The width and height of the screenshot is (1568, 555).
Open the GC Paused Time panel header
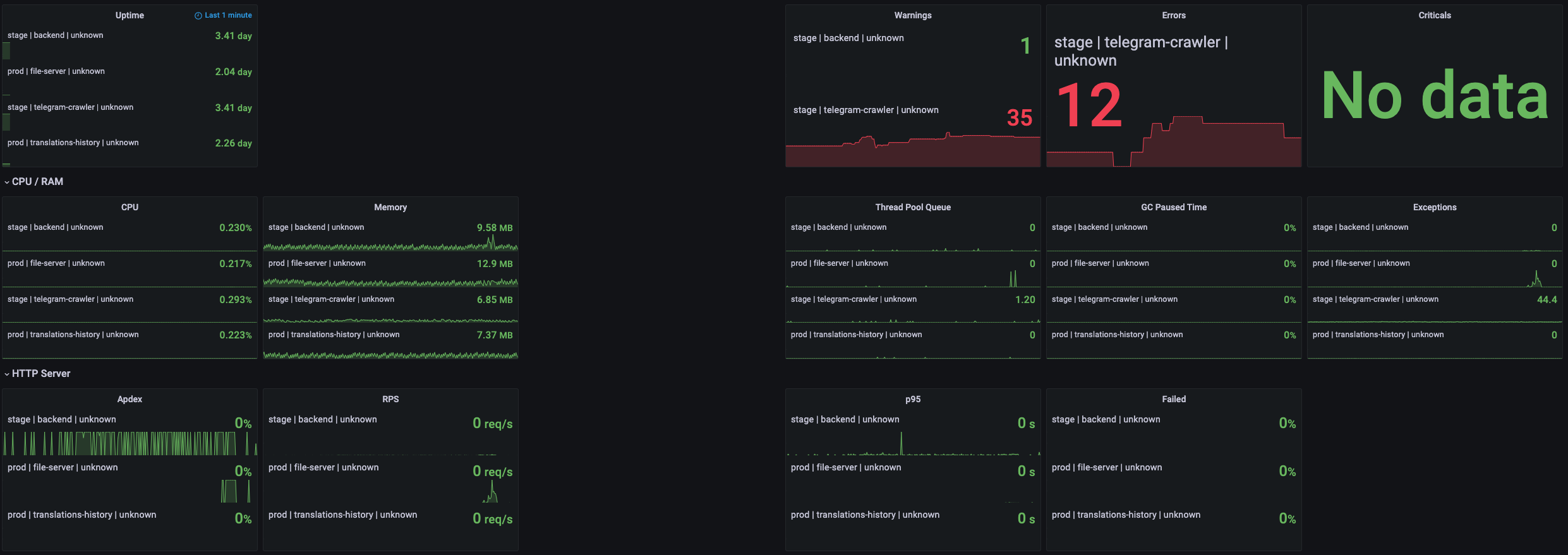point(1173,207)
